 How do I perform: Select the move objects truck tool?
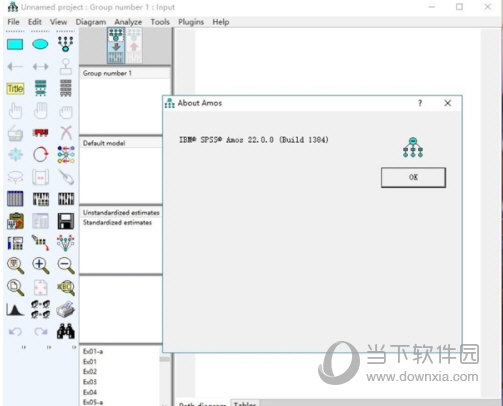point(40,133)
